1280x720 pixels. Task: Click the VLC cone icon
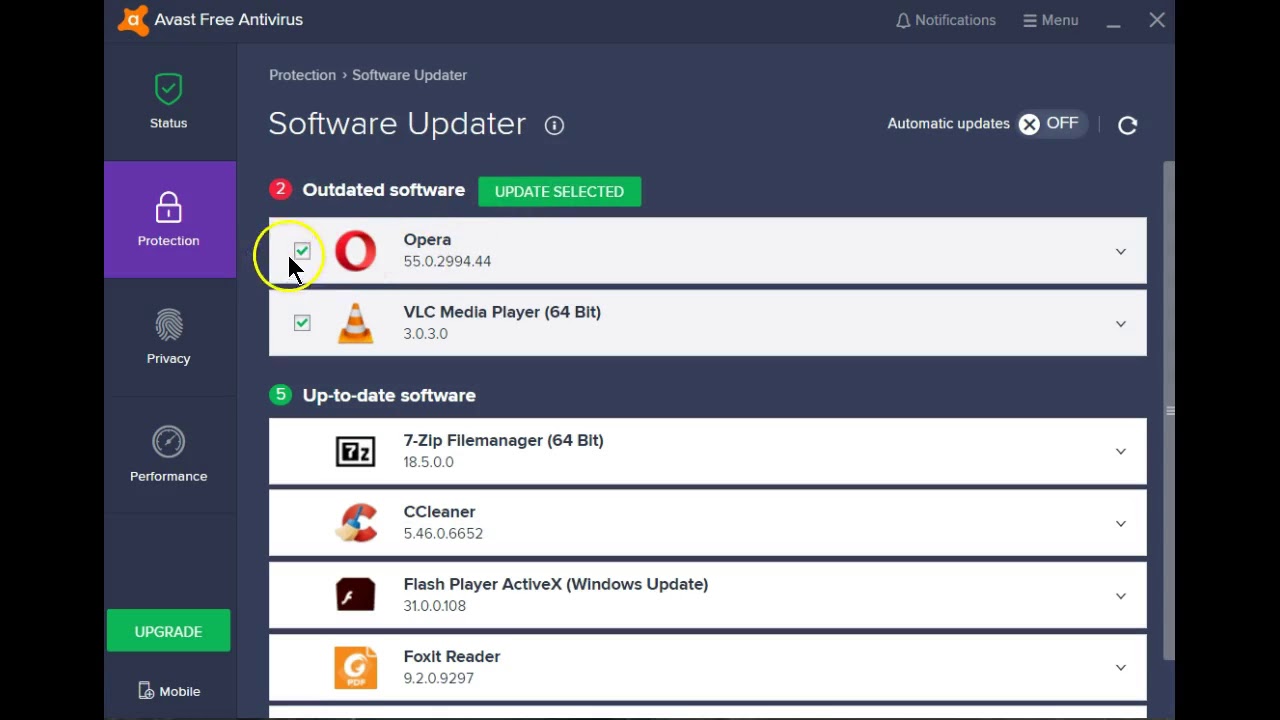click(355, 323)
